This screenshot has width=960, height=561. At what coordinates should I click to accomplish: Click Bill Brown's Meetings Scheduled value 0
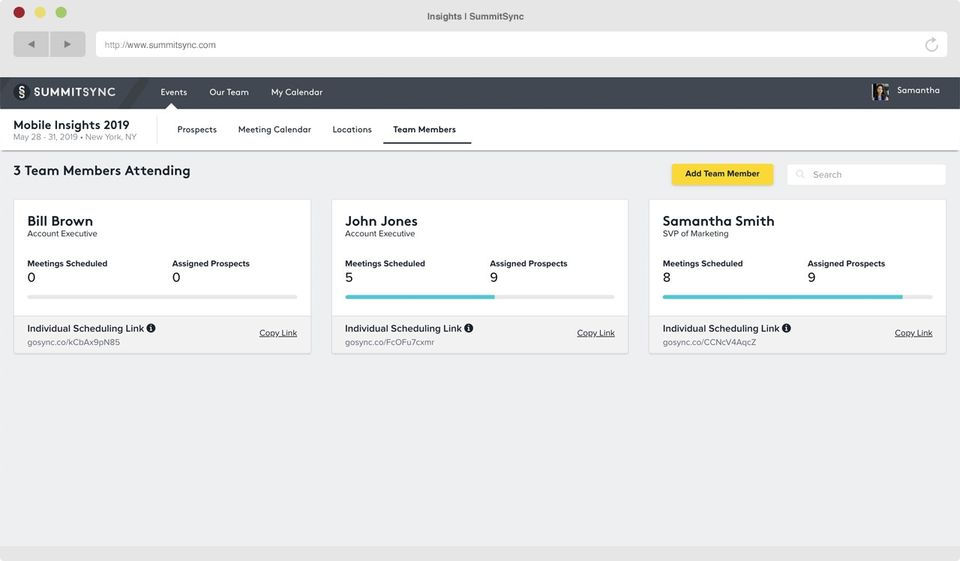point(31,277)
